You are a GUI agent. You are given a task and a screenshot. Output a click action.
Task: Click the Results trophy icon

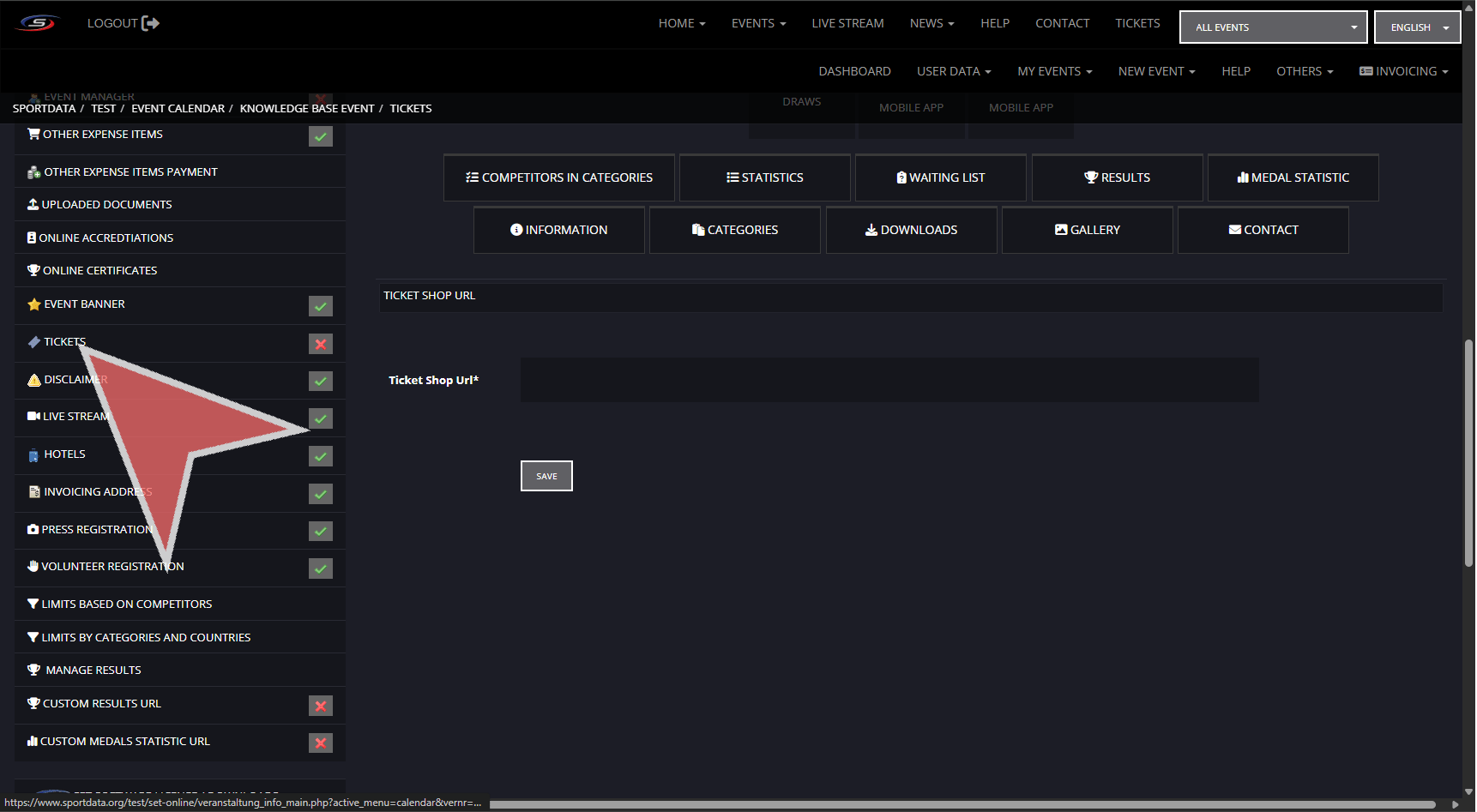(1091, 177)
